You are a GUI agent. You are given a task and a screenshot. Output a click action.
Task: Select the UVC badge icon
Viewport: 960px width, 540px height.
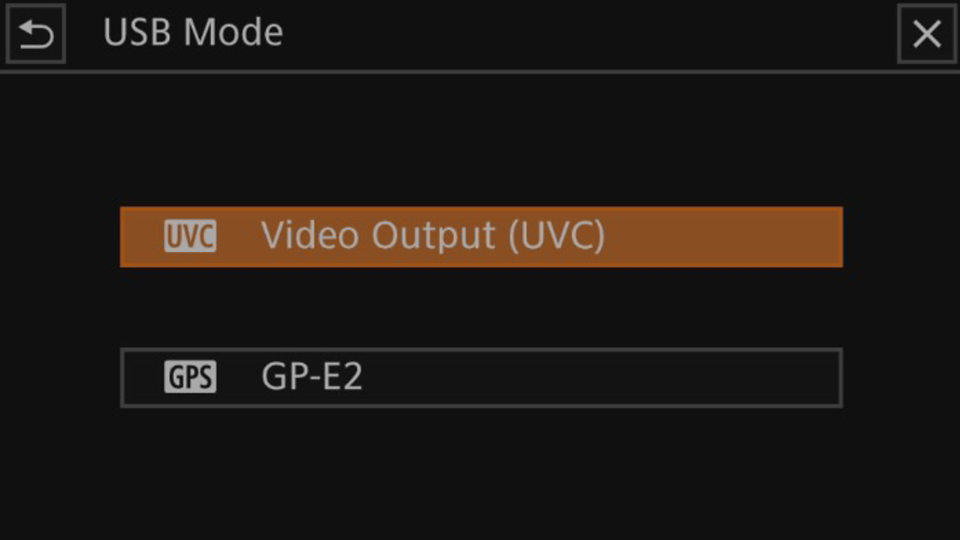[190, 236]
